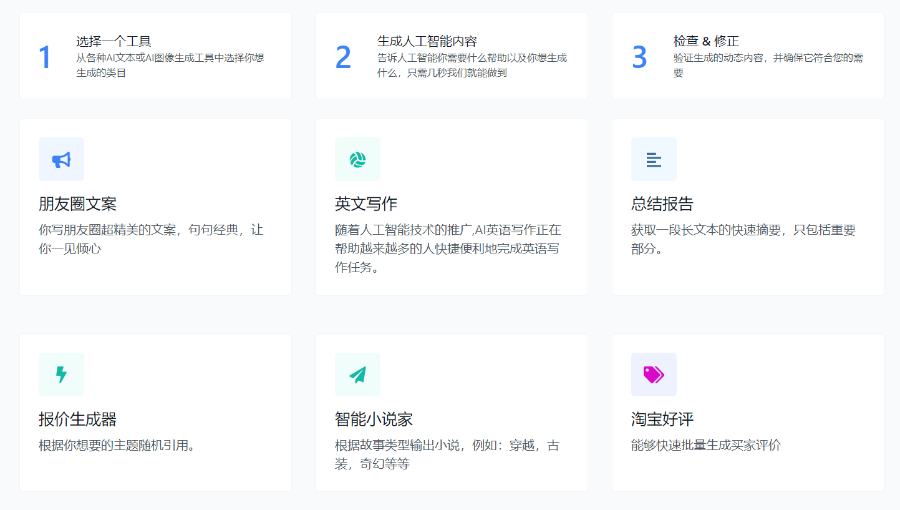
Task: Click the lightning bolt icon for 报价生成器
Action: click(61, 375)
